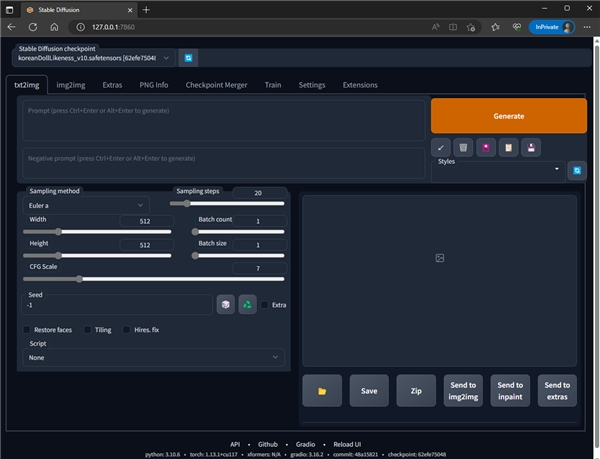Viewport: 600px width, 459px height.
Task: Go to the Train tab
Action: coord(273,85)
